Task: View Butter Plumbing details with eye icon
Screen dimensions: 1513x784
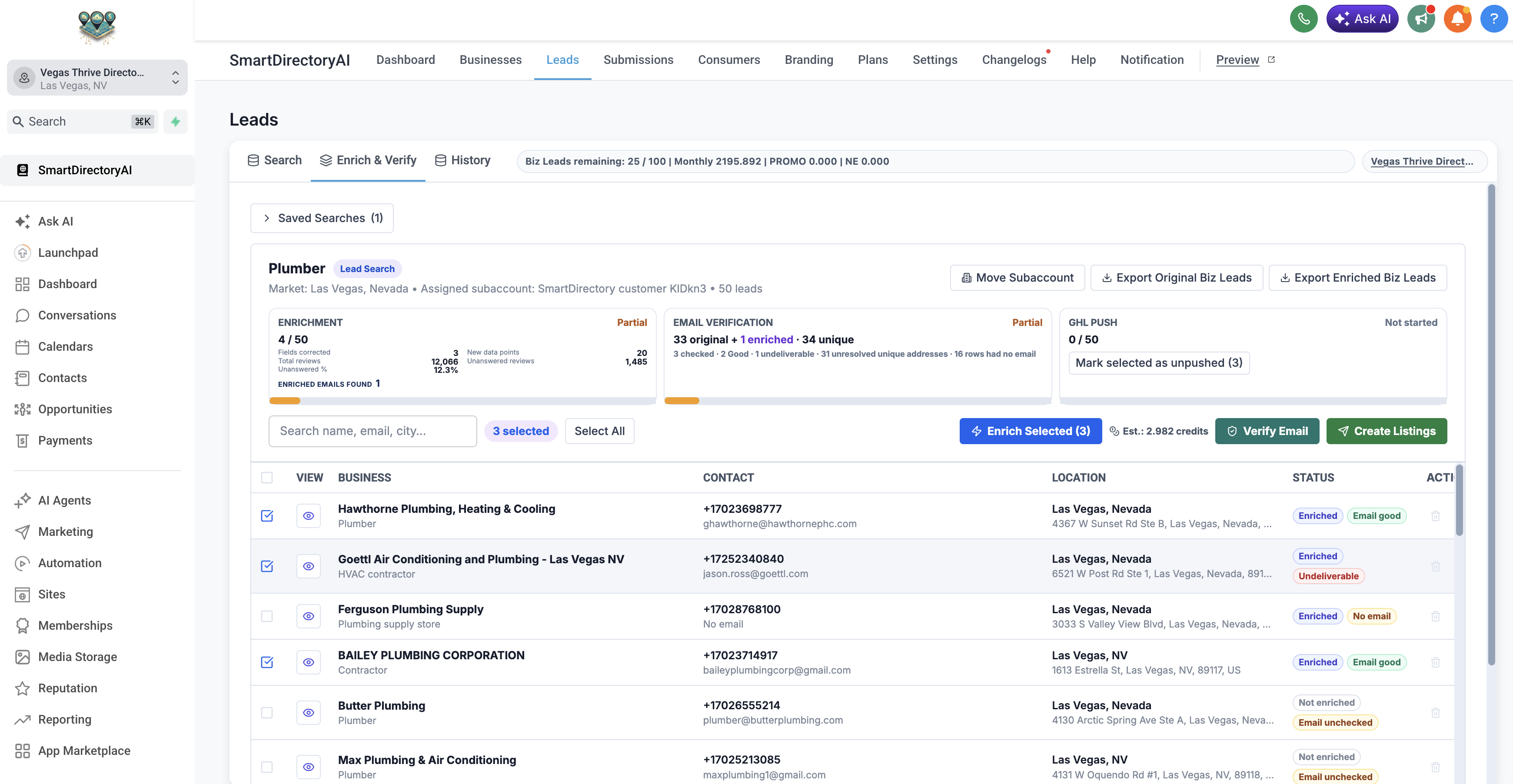Action: 308,712
